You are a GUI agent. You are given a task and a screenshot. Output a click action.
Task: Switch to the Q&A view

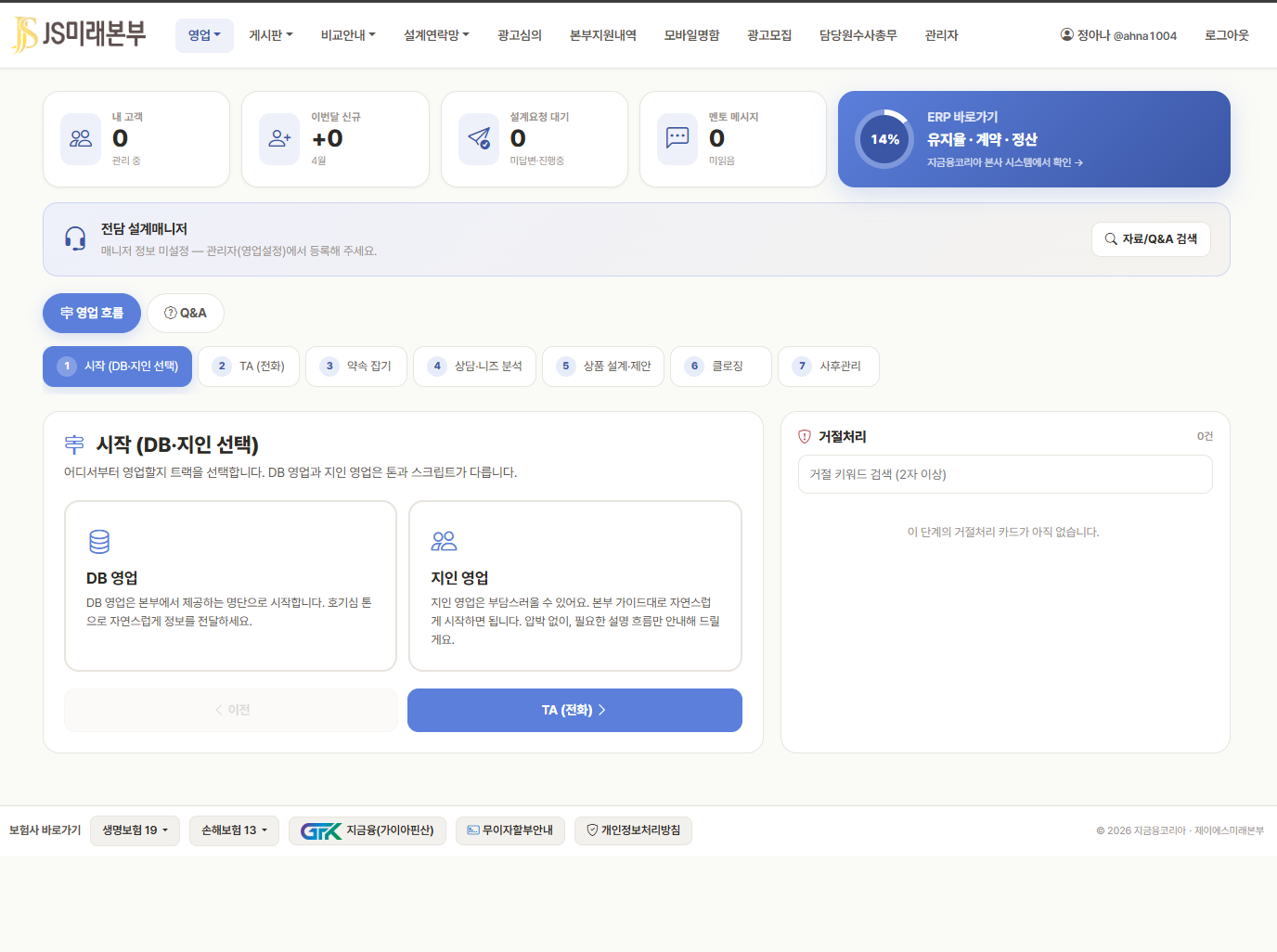(186, 314)
